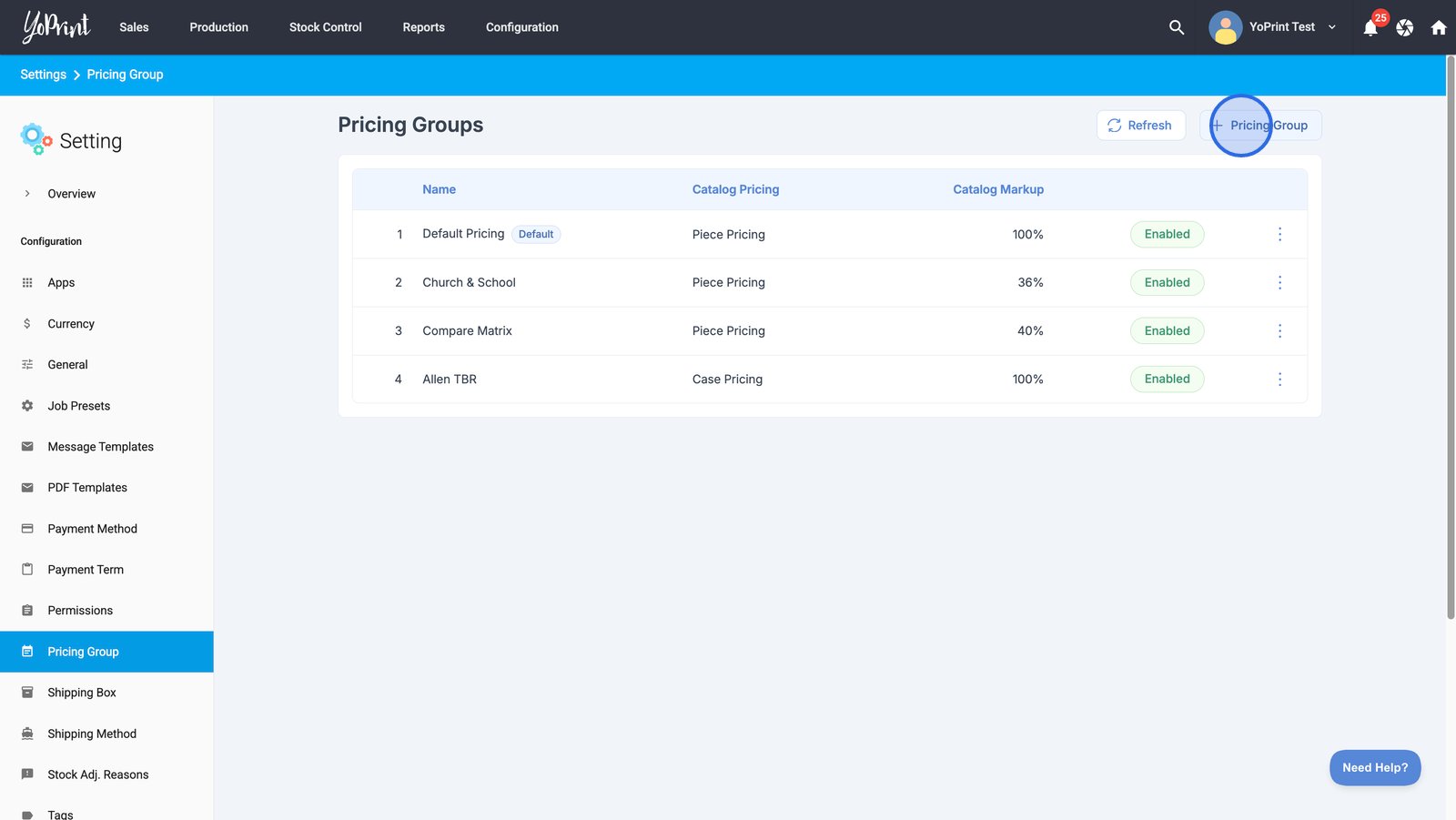Open the Production menu

click(218, 27)
